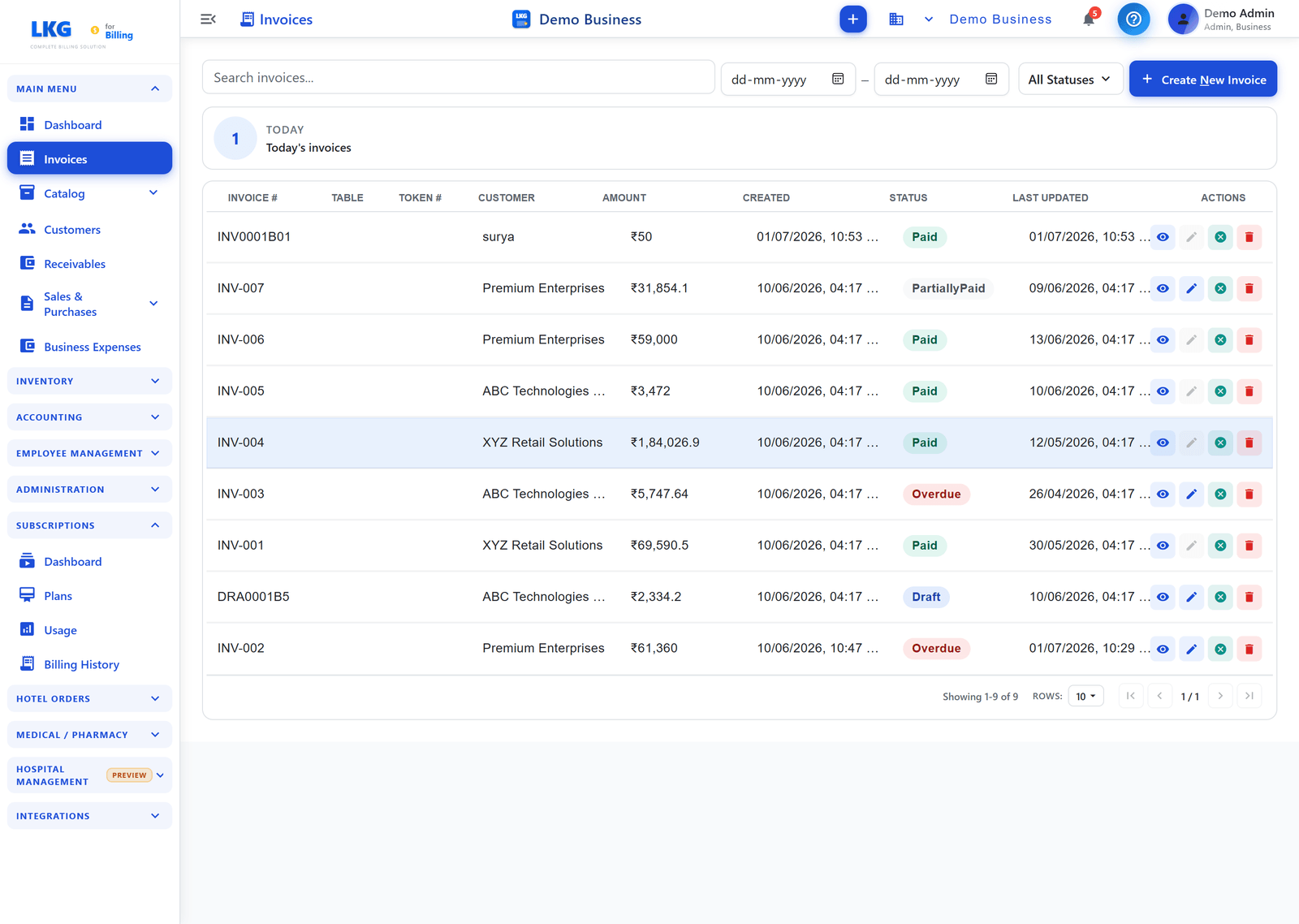1299x924 pixels.
Task: Go to the last page of invoices
Action: 1249,696
